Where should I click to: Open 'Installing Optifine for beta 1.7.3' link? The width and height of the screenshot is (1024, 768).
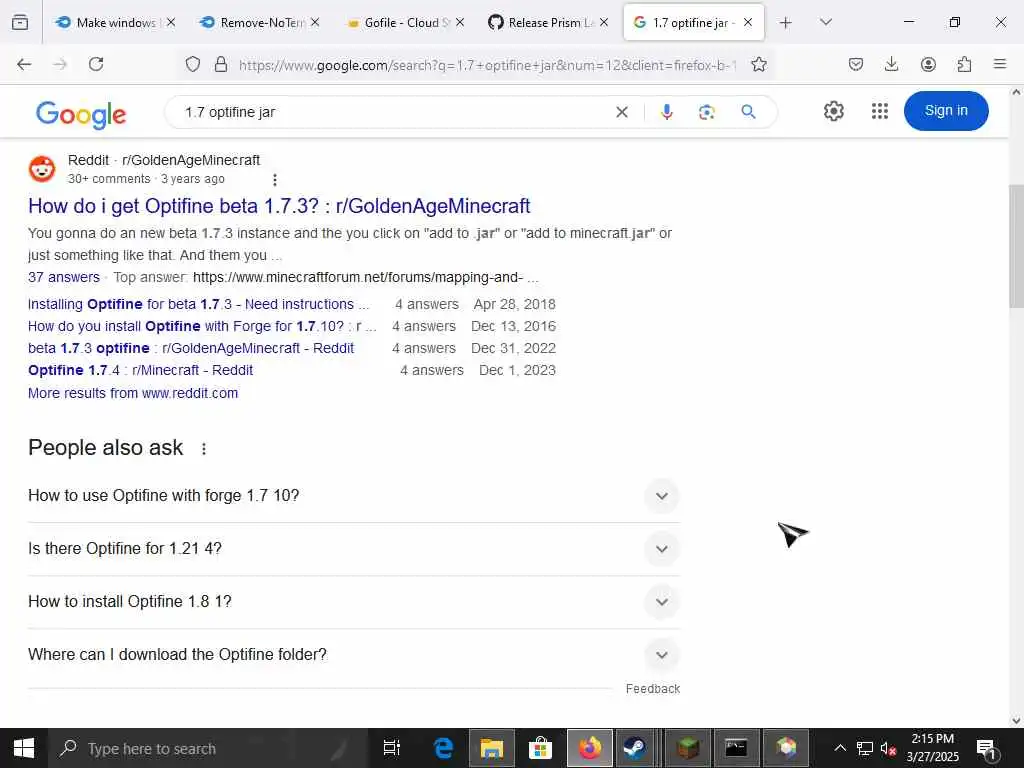tap(199, 304)
